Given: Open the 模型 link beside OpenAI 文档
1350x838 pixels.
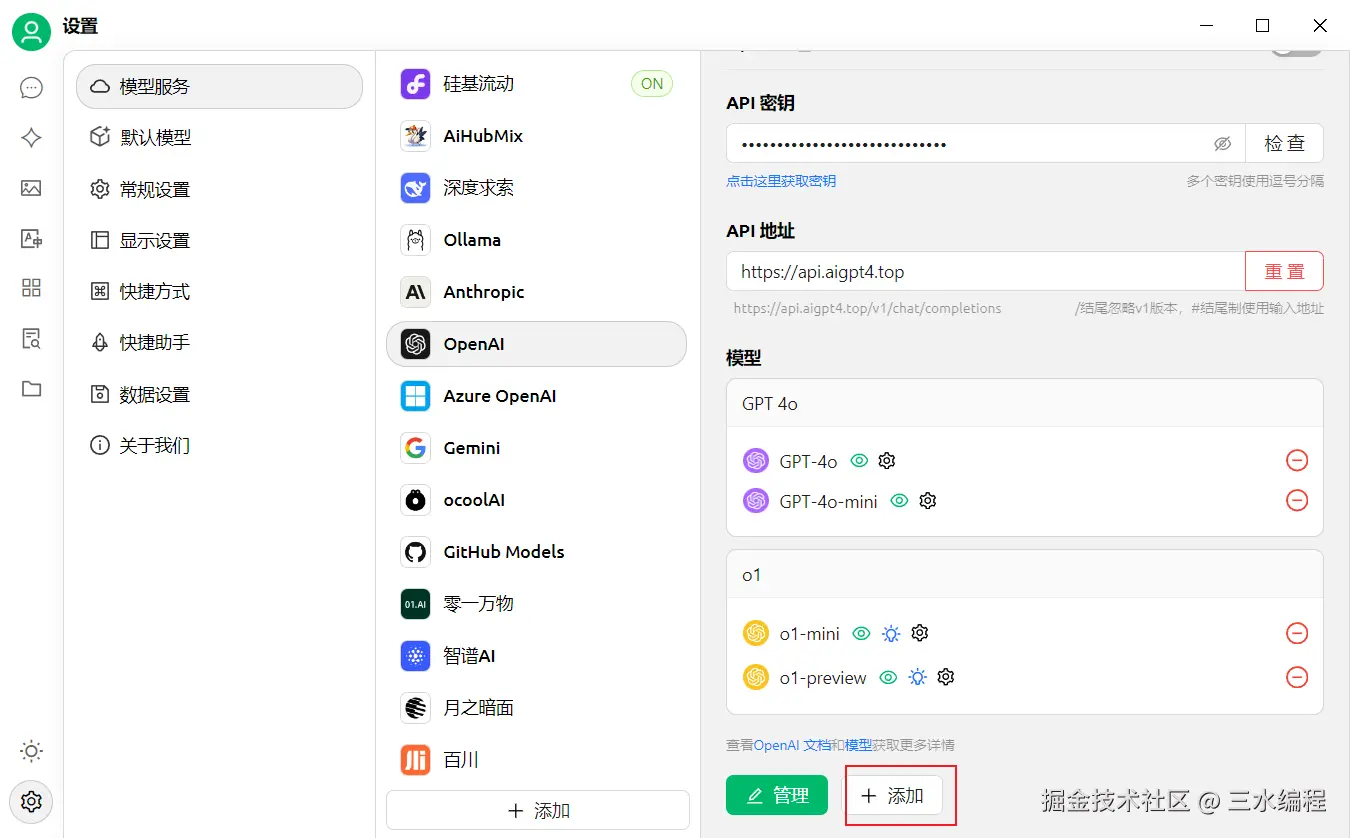Looking at the screenshot, I should click(x=858, y=745).
